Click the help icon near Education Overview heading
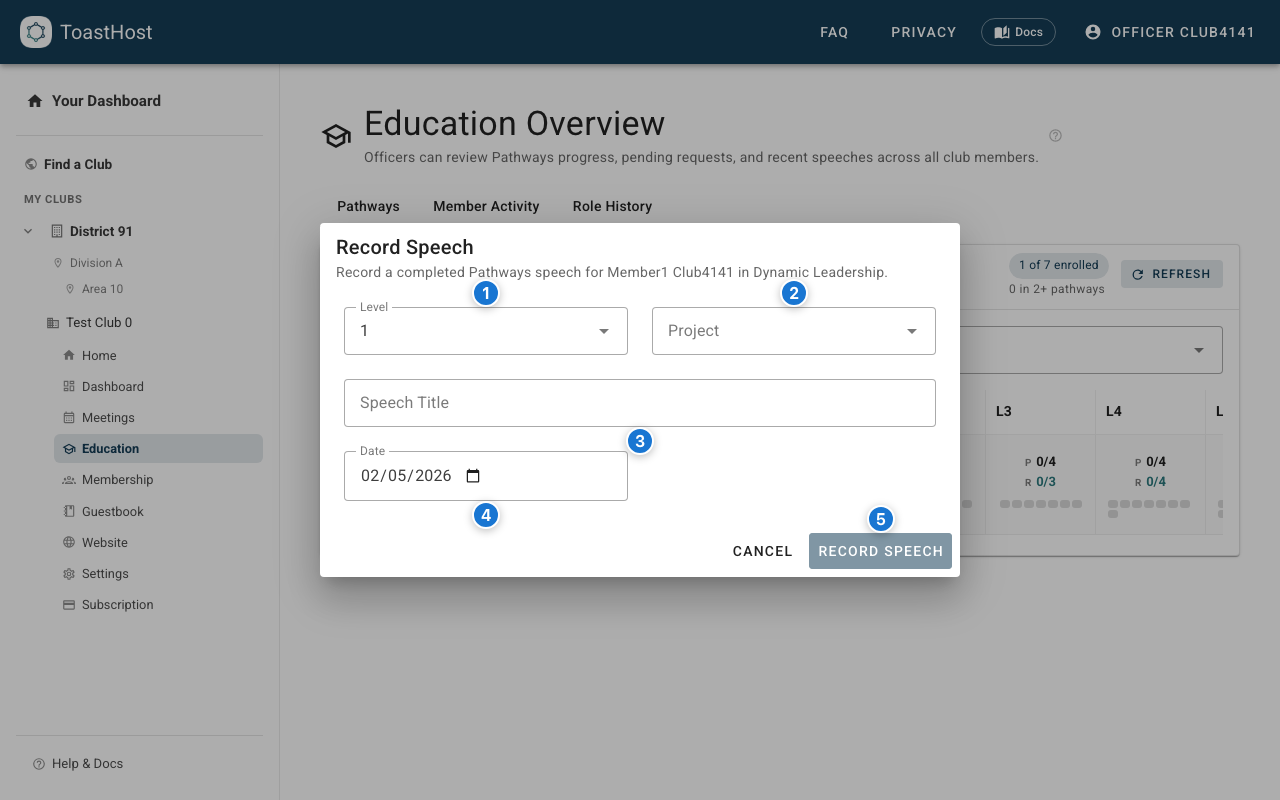 click(x=1055, y=136)
